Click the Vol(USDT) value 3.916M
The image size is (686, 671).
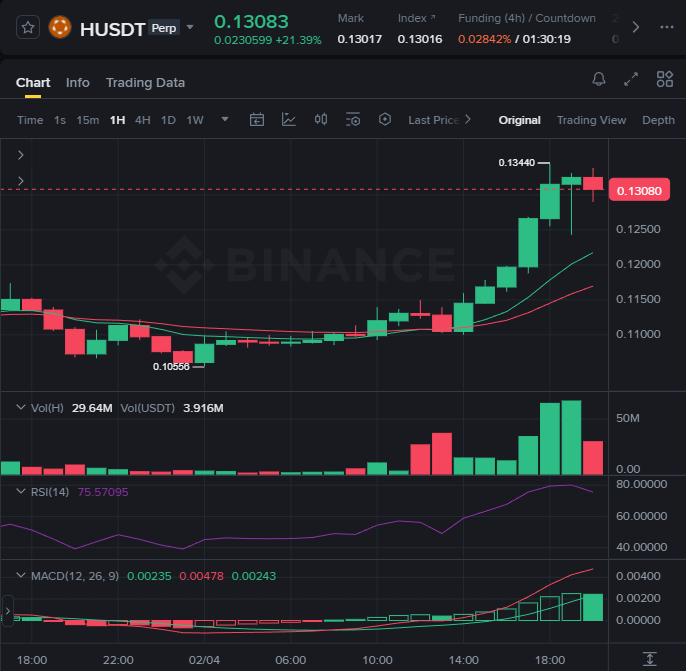203,408
